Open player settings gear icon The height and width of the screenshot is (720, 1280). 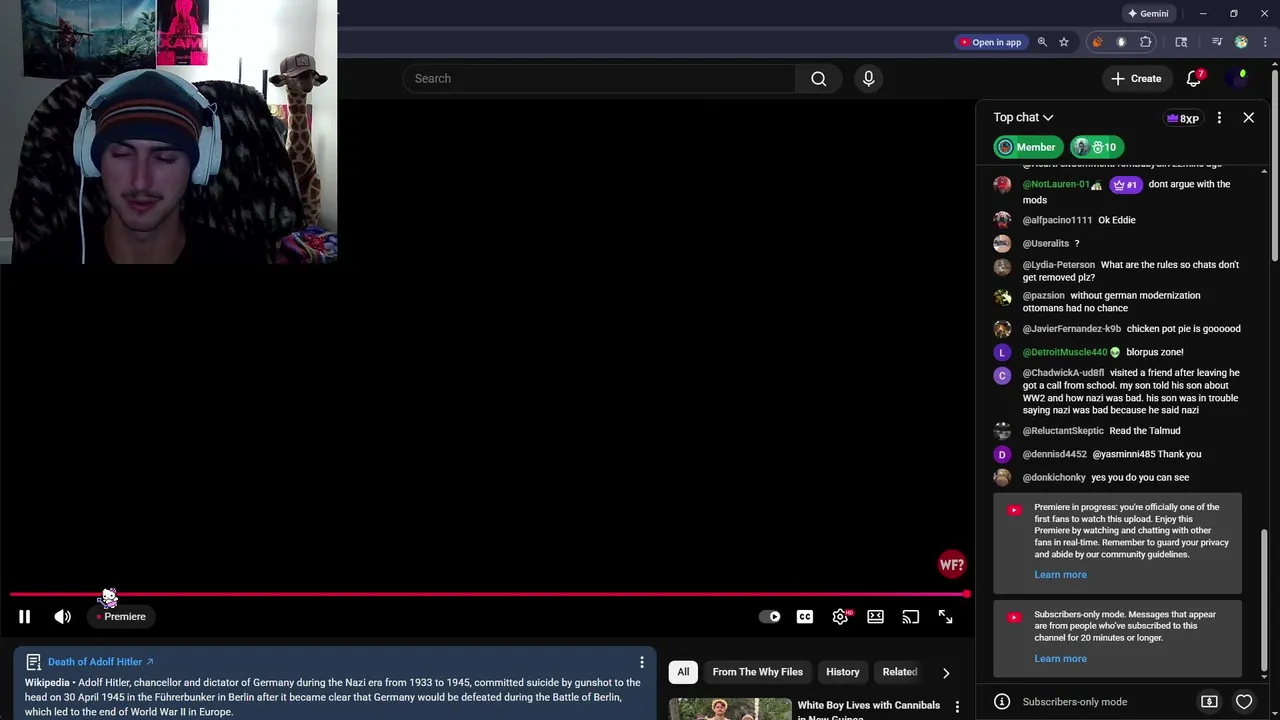point(840,617)
